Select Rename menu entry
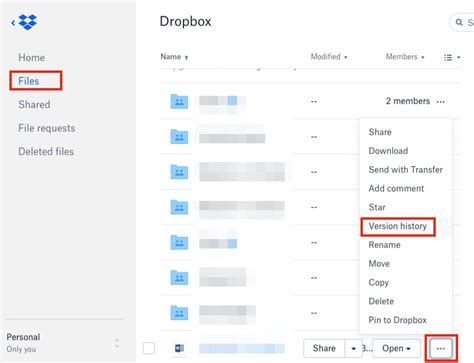This screenshot has height=363, width=474. coord(384,245)
